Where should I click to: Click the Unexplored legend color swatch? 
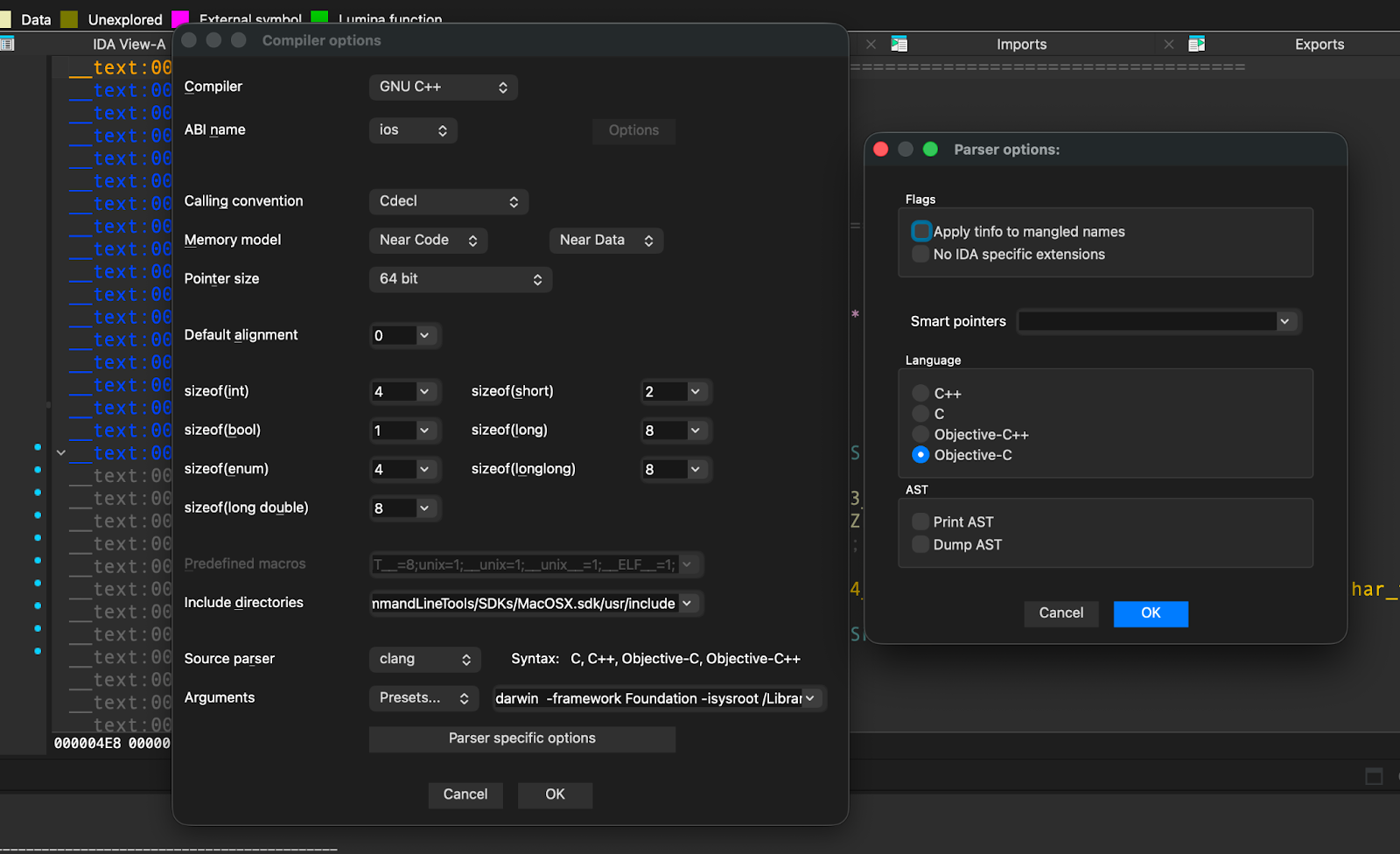[69, 19]
